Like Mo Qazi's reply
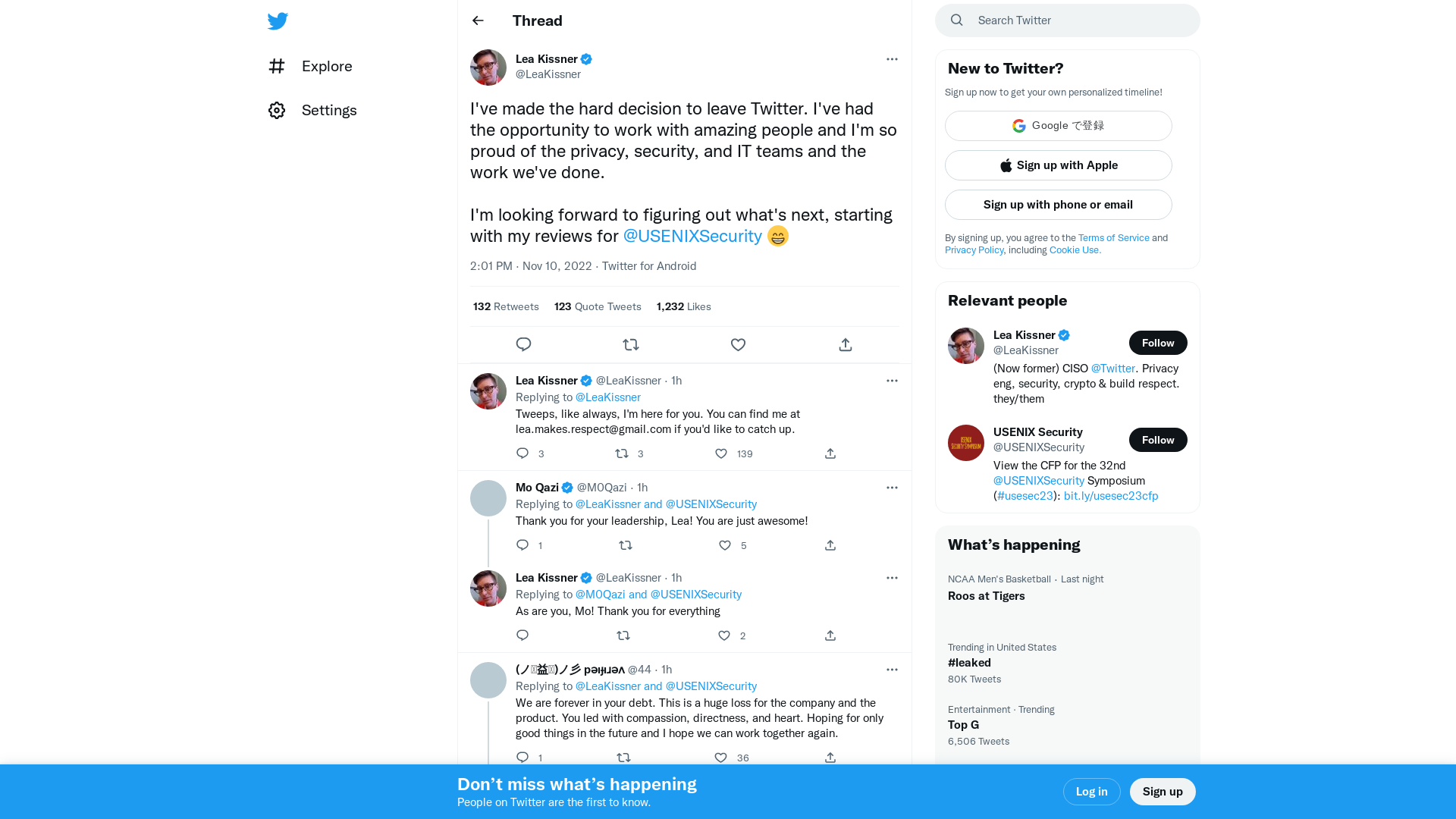This screenshot has width=1456, height=819. (x=724, y=545)
